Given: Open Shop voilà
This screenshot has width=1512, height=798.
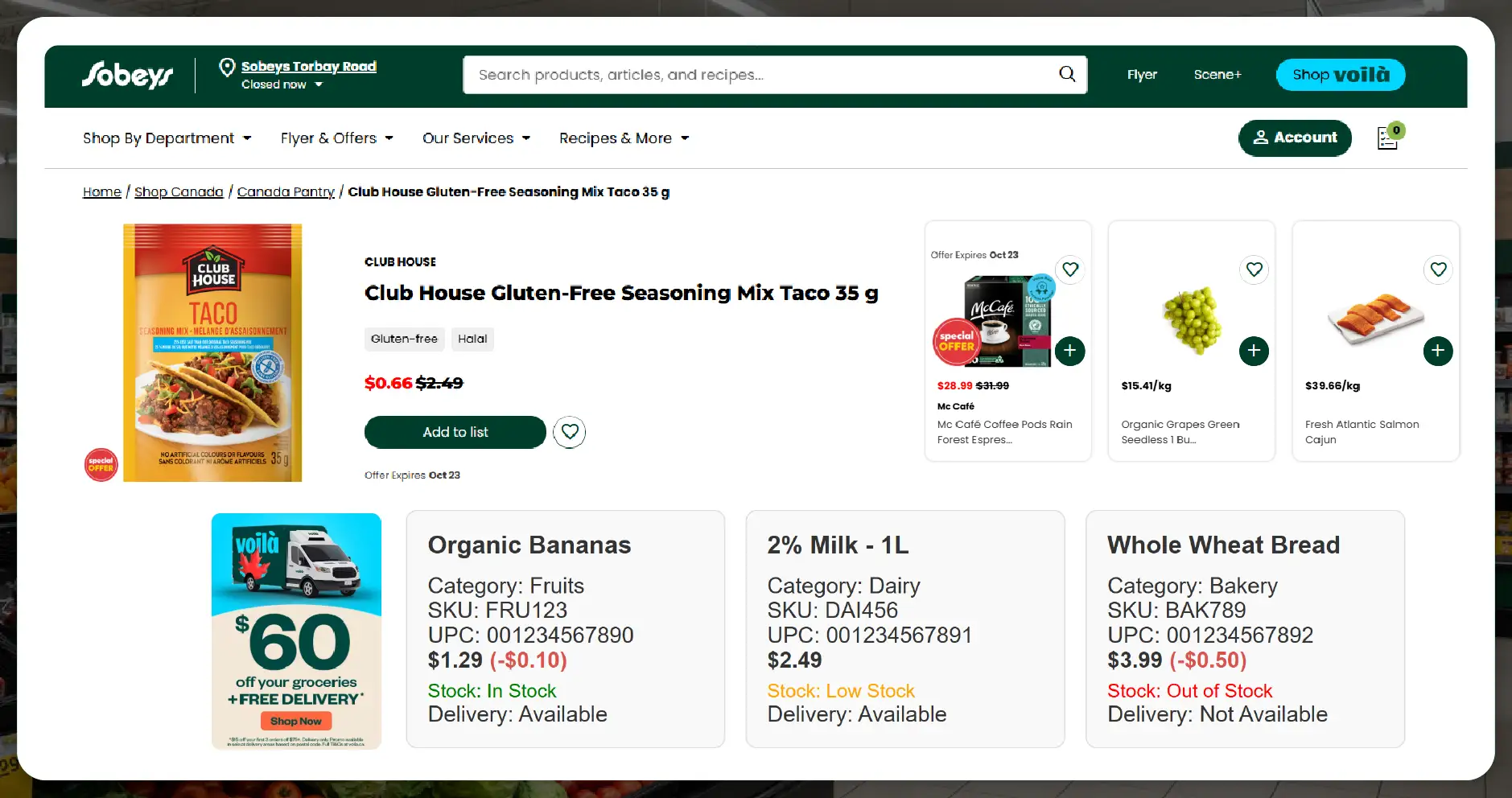Looking at the screenshot, I should pos(1339,74).
